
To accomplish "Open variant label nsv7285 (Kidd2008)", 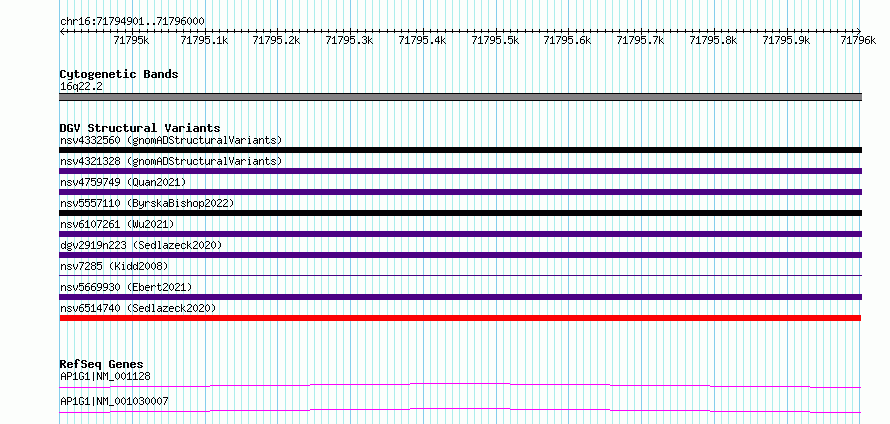I will tap(114, 266).
